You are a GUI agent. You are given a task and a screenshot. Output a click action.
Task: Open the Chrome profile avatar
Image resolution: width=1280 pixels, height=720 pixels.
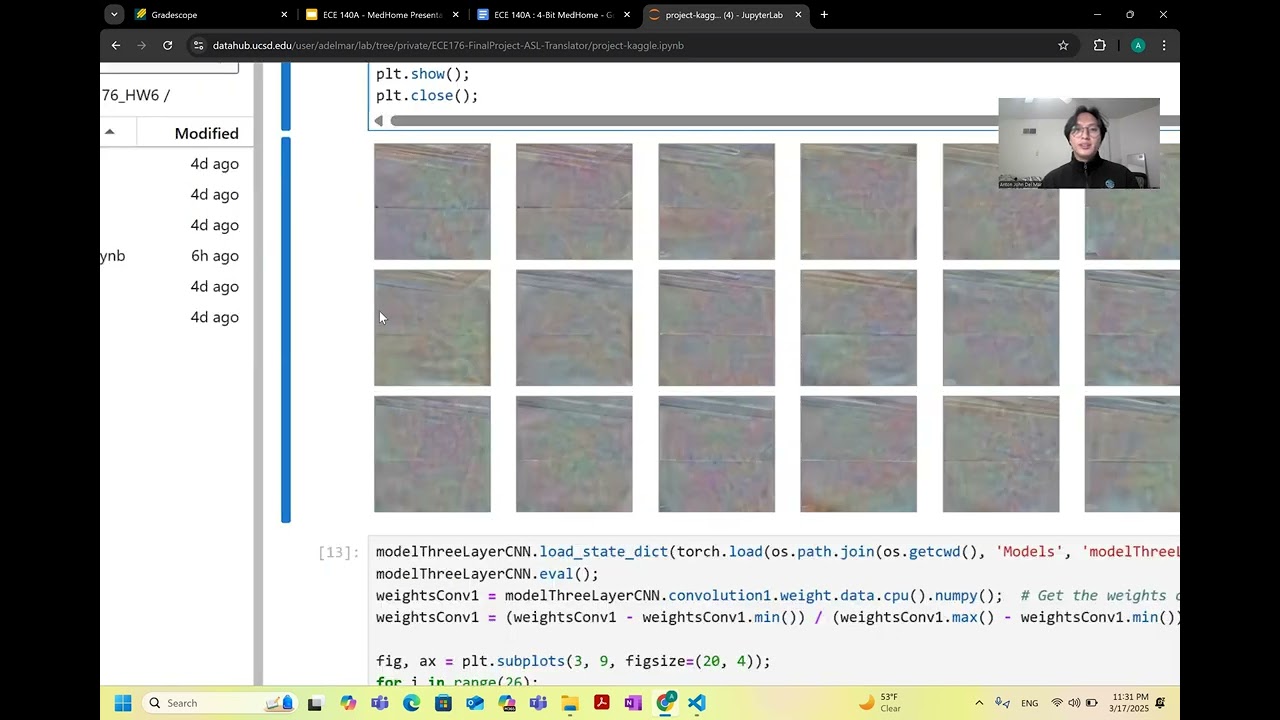click(1138, 45)
